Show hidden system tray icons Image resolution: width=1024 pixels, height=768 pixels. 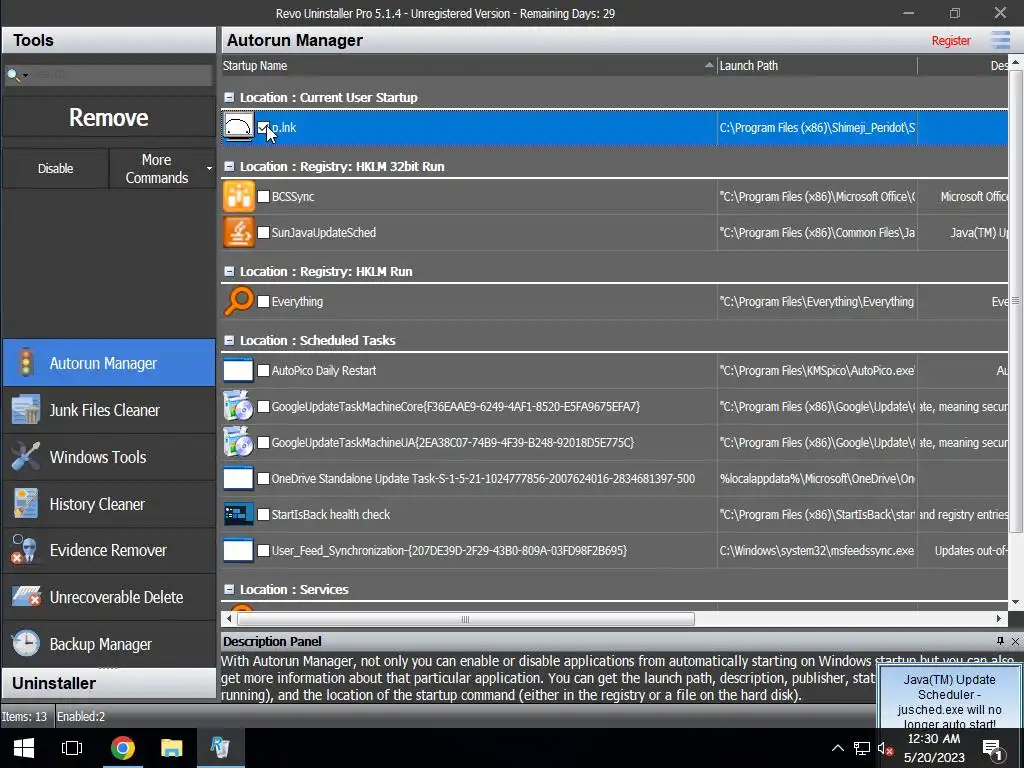838,748
